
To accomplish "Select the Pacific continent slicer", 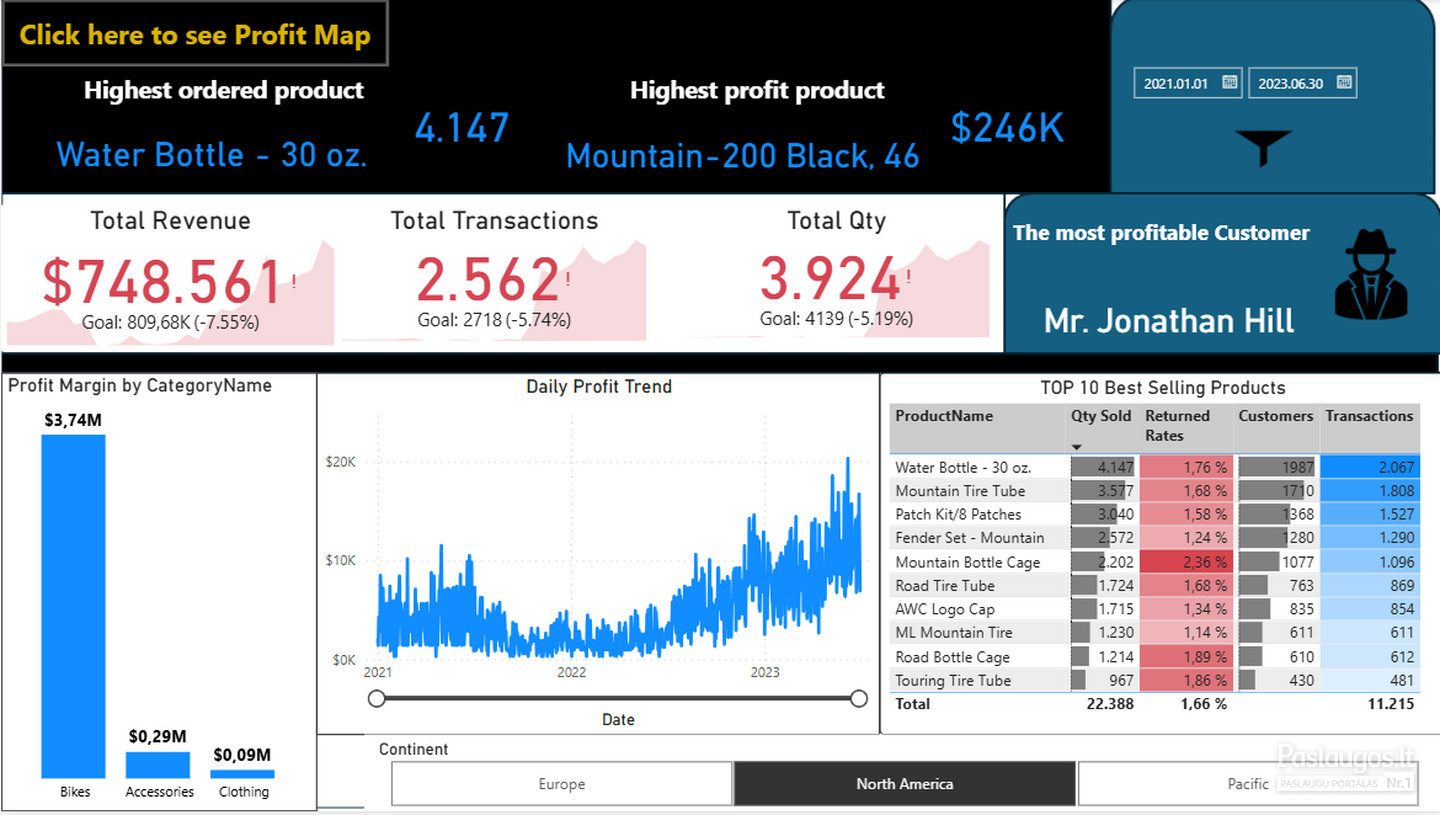I will [x=1248, y=784].
